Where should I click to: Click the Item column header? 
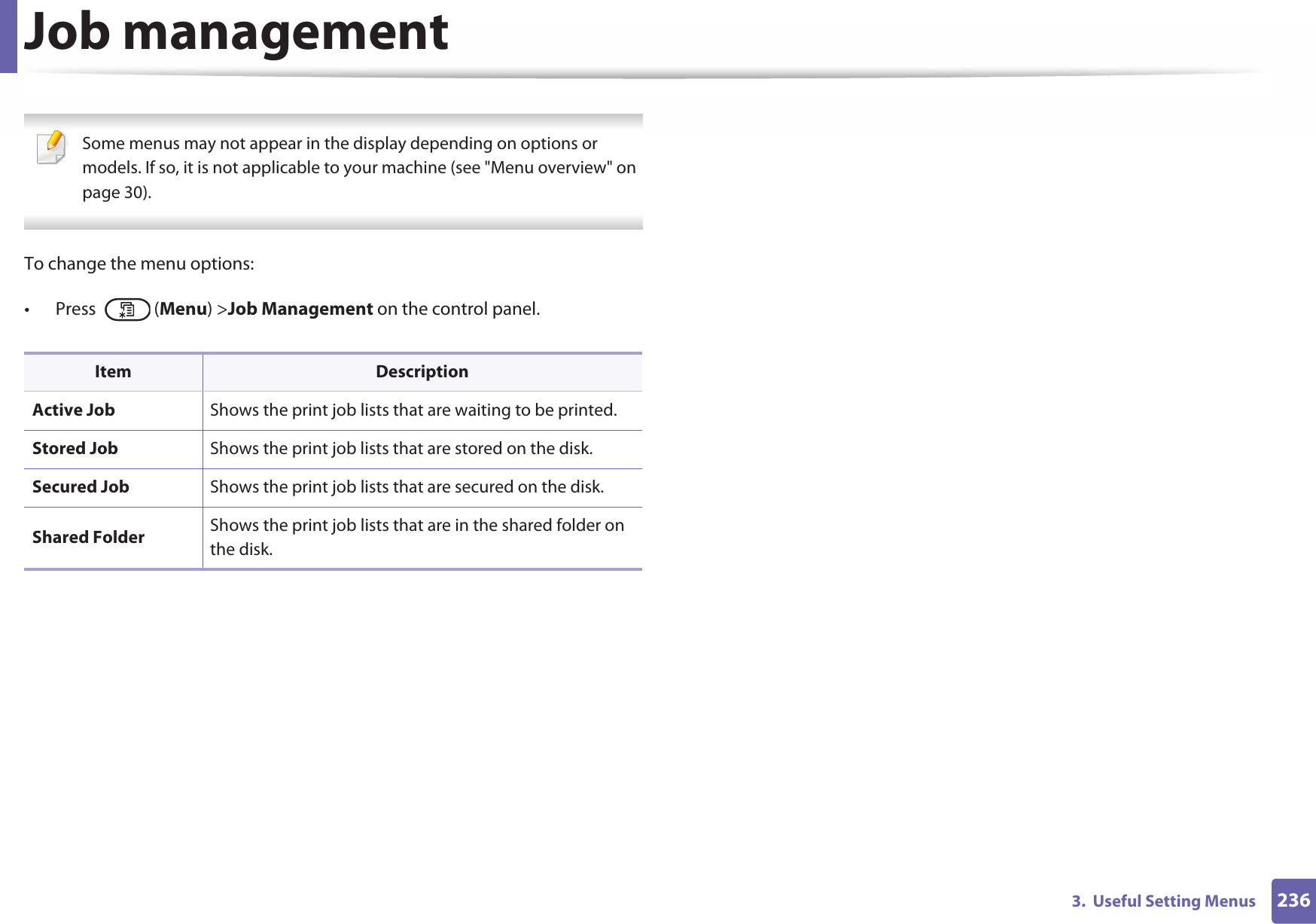(x=113, y=371)
